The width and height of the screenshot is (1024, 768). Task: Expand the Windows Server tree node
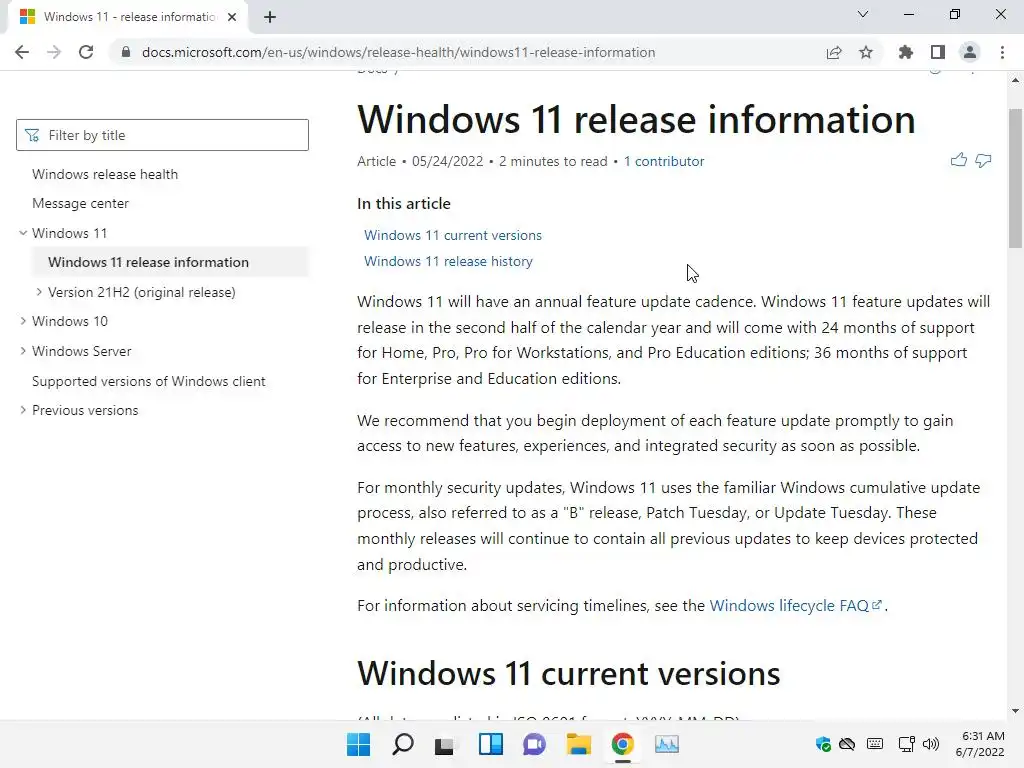(23, 351)
